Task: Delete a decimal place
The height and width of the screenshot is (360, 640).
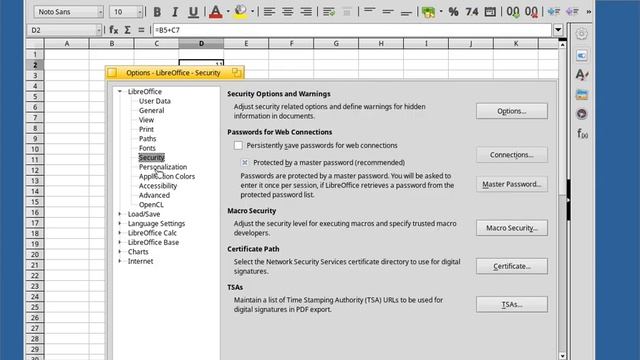Action: 531,12
